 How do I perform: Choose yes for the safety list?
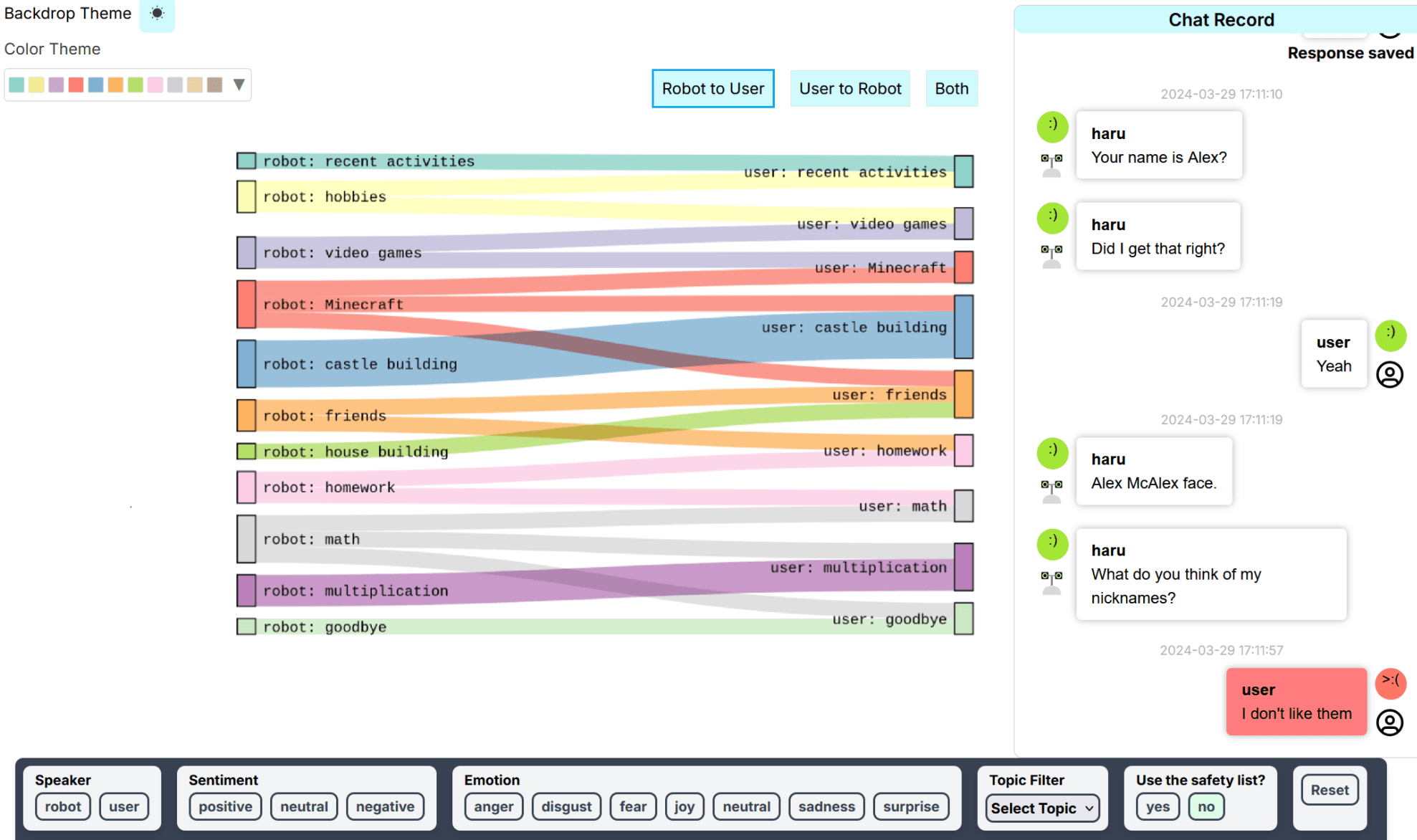pos(1158,806)
